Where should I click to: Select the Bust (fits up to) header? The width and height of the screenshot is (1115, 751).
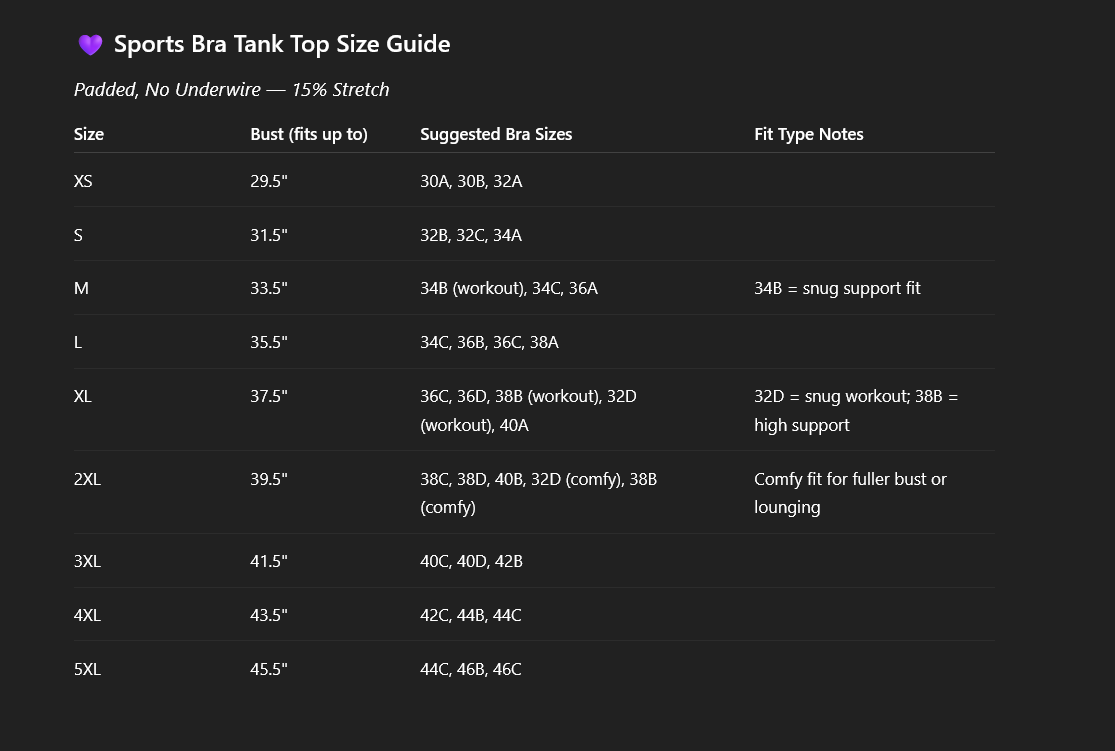tap(309, 134)
